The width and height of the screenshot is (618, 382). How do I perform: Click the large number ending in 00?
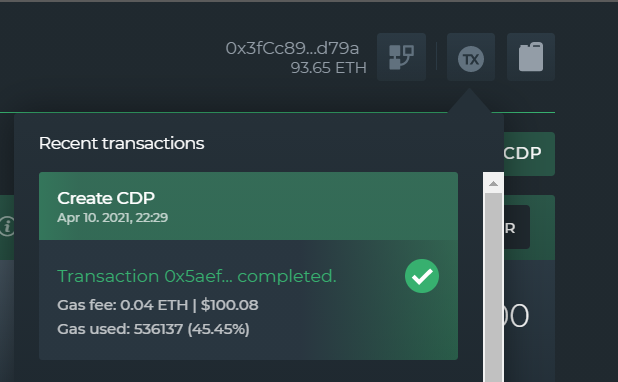coord(516,316)
